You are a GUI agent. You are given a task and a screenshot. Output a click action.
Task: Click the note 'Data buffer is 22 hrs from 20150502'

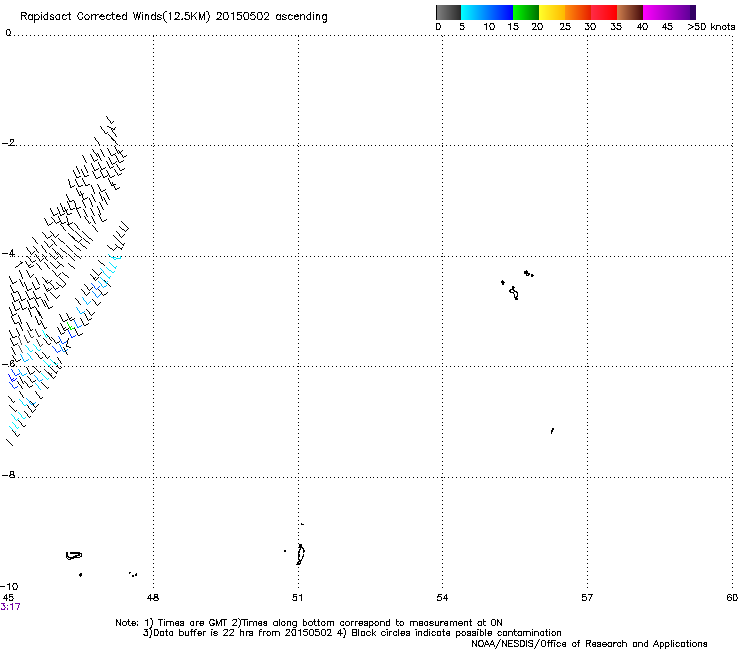(x=243, y=633)
